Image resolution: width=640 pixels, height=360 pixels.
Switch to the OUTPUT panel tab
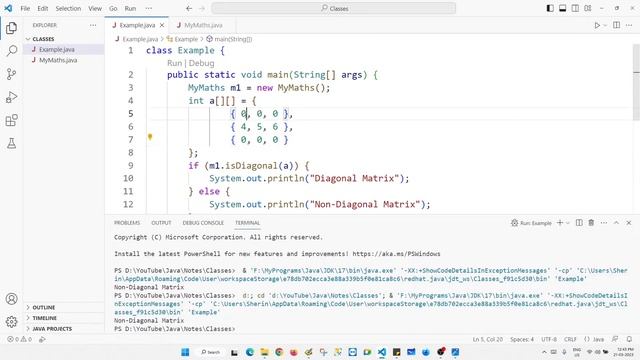click(x=161, y=223)
